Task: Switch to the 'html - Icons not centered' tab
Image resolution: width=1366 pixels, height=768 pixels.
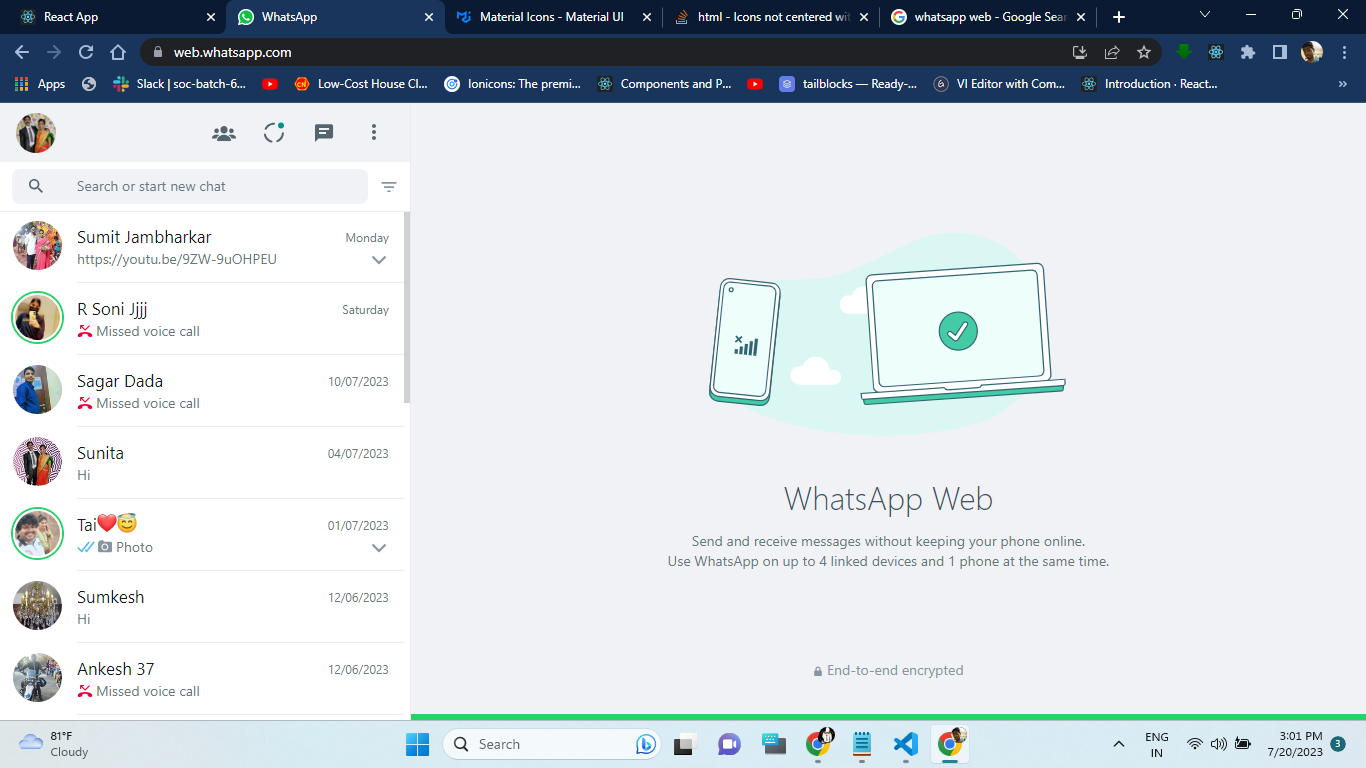Action: click(x=771, y=17)
